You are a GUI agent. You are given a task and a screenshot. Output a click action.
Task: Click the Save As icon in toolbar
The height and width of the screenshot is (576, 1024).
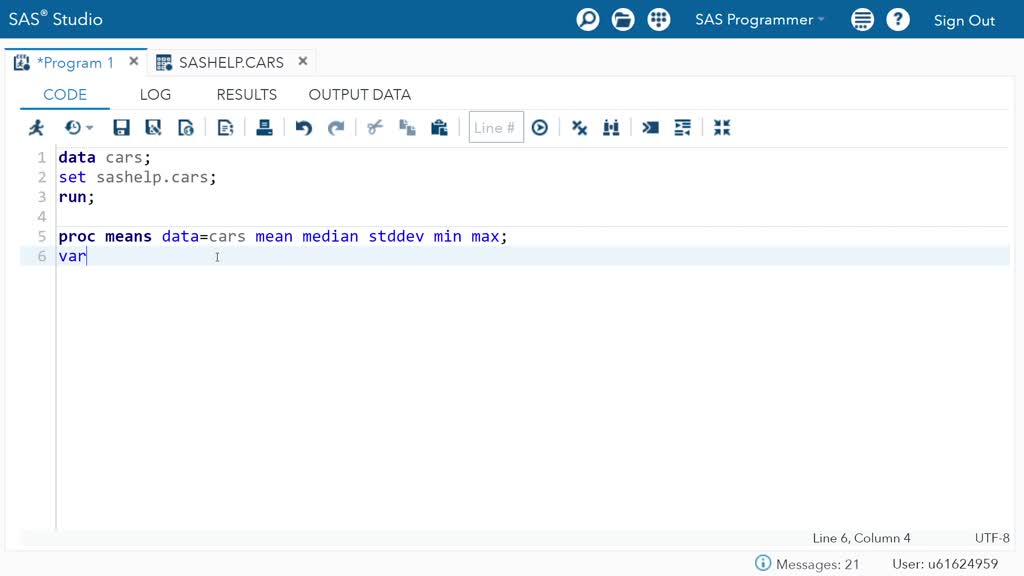click(x=153, y=128)
